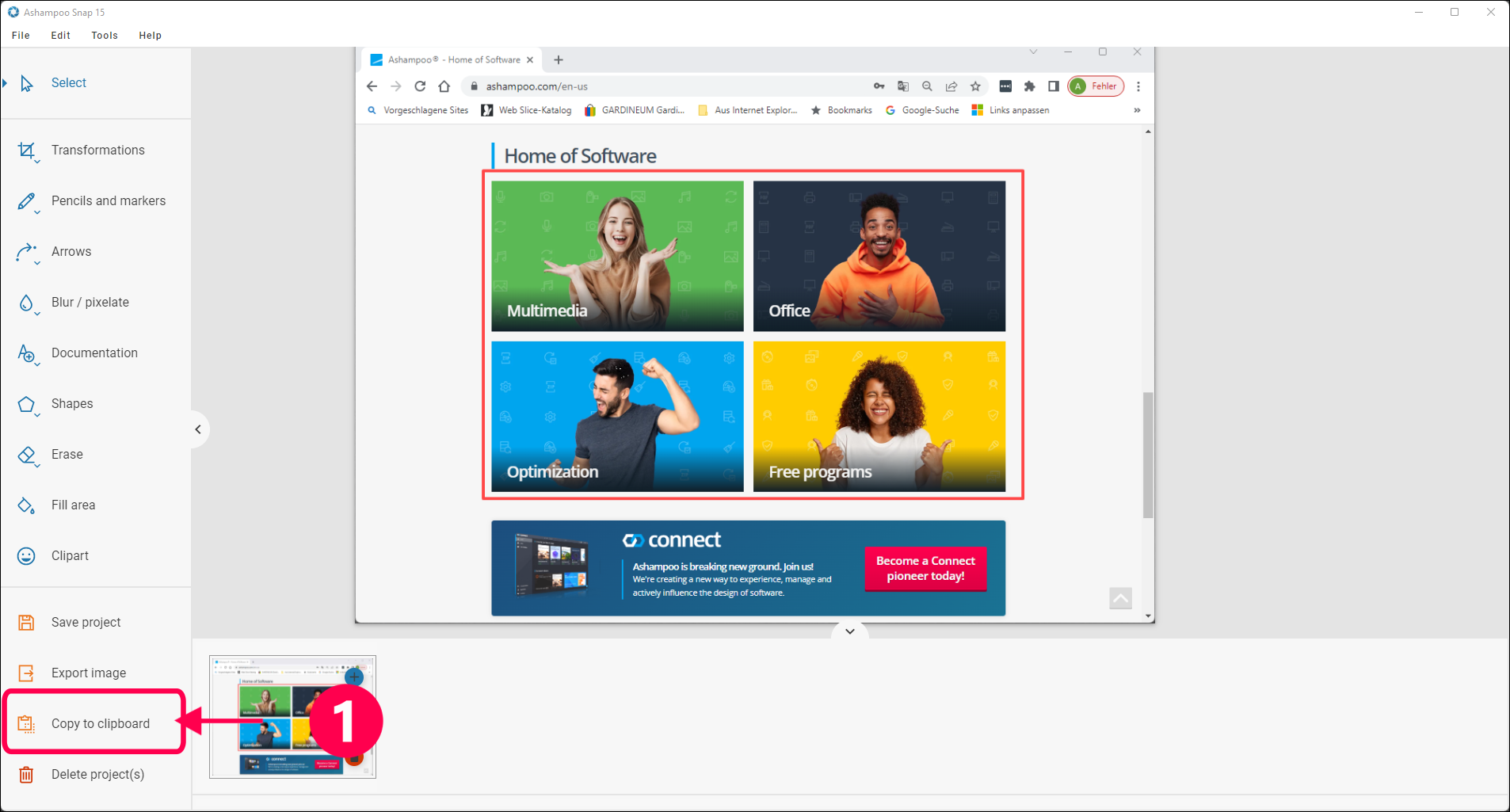Image resolution: width=1510 pixels, height=812 pixels.
Task: Click the browser home icon in the captured image
Action: 444,86
